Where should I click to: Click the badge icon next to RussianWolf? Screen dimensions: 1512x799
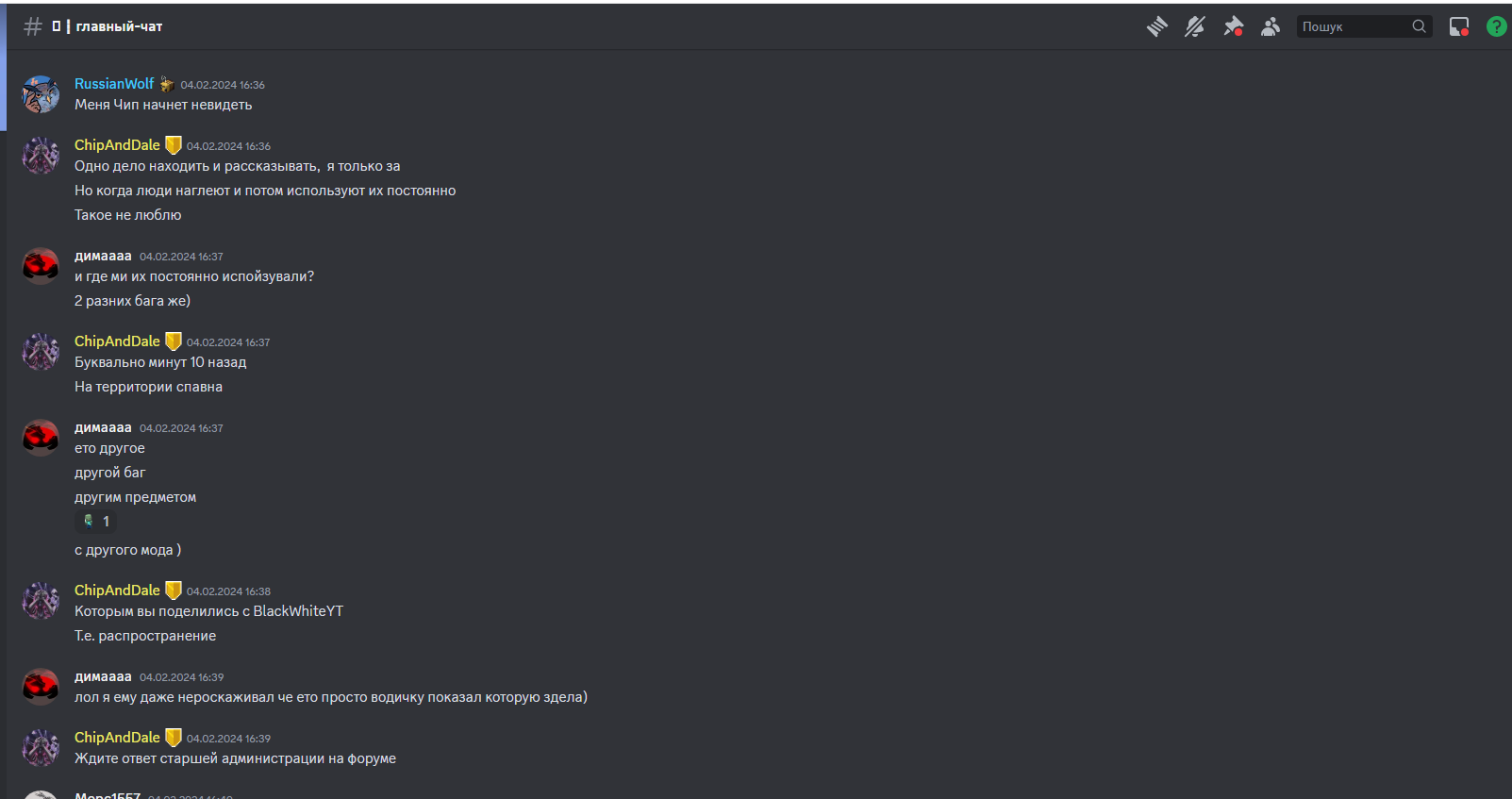(x=167, y=84)
